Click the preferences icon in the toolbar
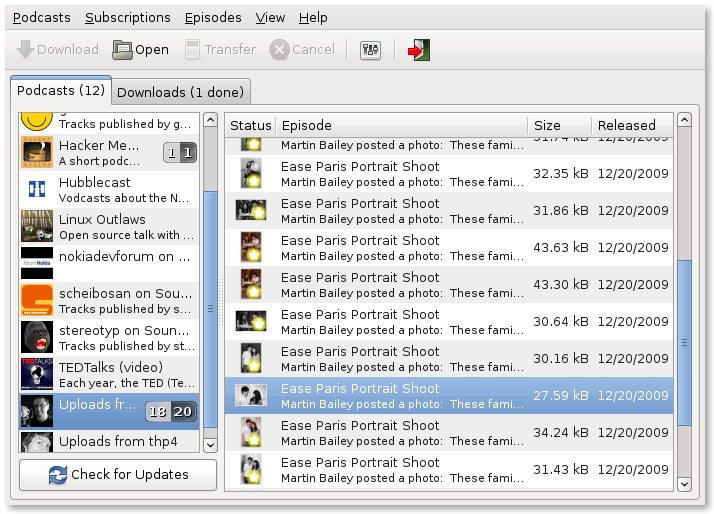The height and width of the screenshot is (514, 714). coord(370,50)
